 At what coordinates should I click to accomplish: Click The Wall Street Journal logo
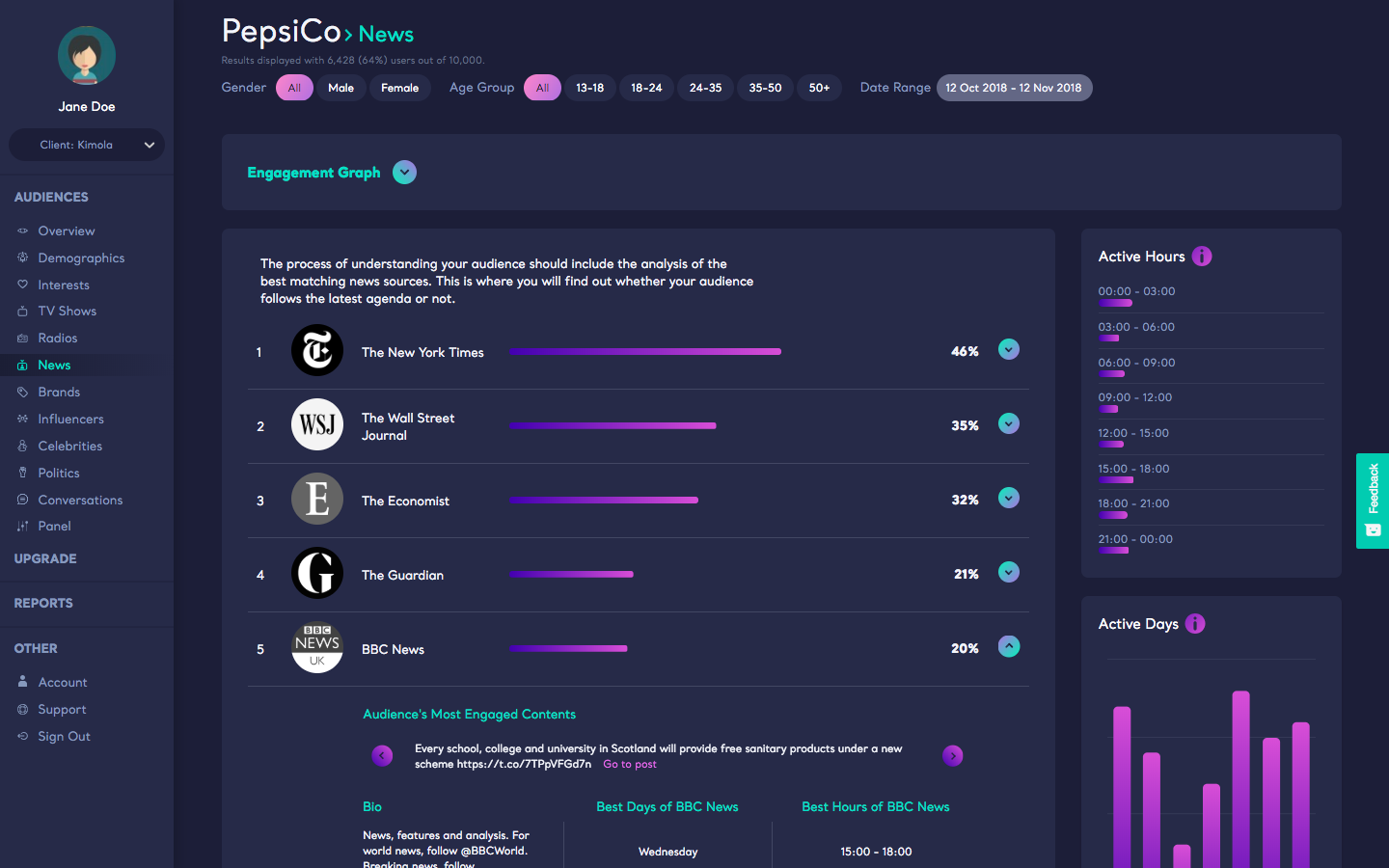tap(317, 424)
